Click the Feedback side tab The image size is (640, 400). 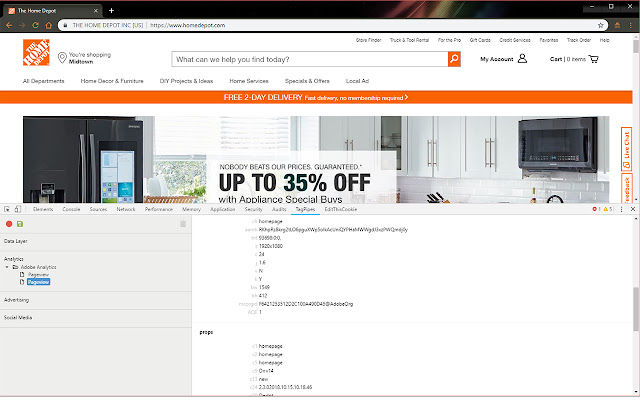click(x=626, y=189)
